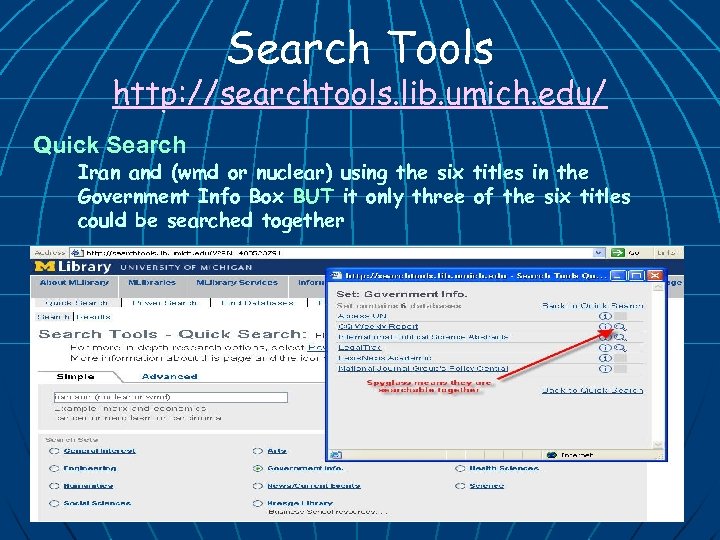The image size is (720, 540).
Task: Maximize the Search Tools popup window
Action: pyautogui.click(x=636, y=276)
